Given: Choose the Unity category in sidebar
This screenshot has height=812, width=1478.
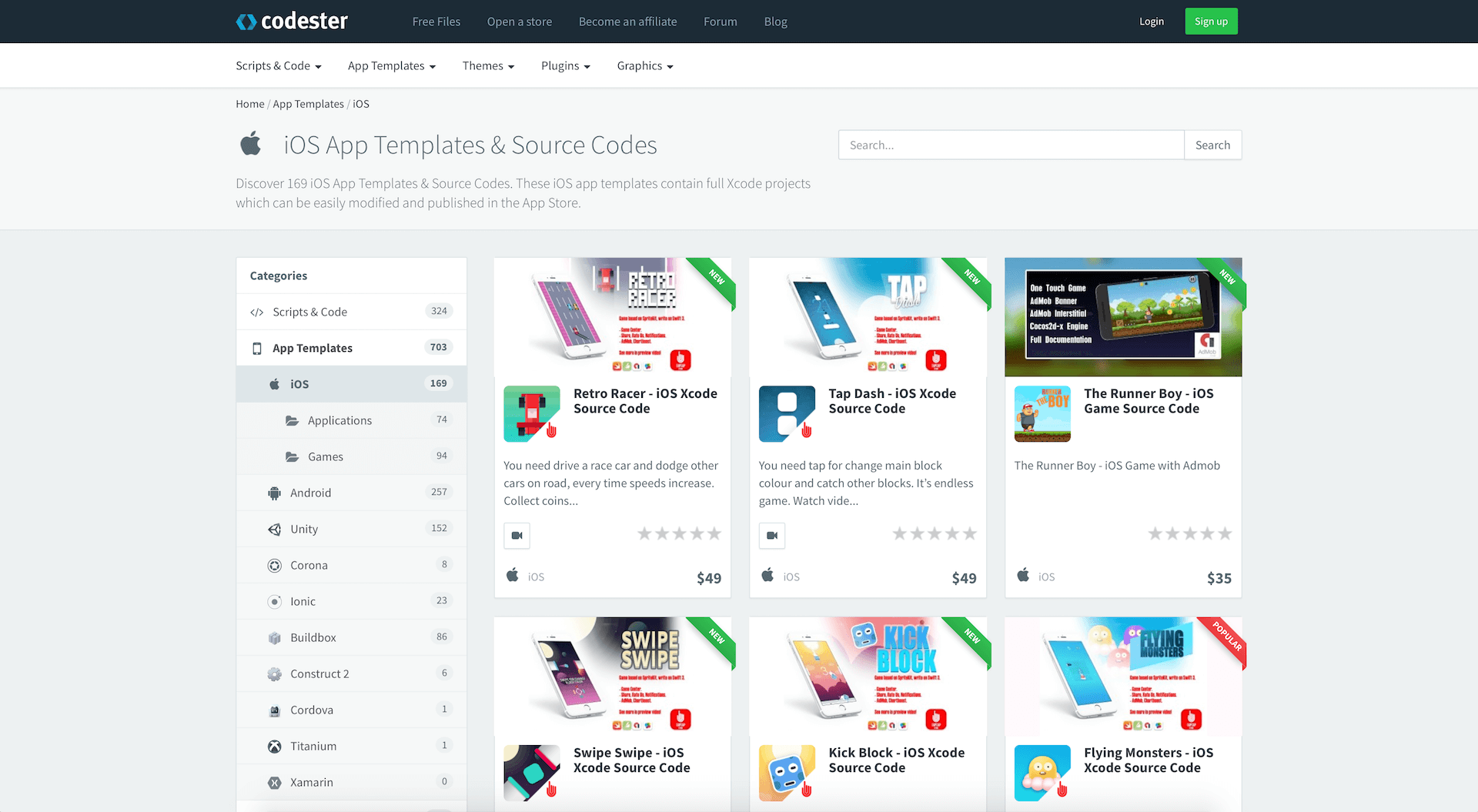Looking at the screenshot, I should click(304, 529).
